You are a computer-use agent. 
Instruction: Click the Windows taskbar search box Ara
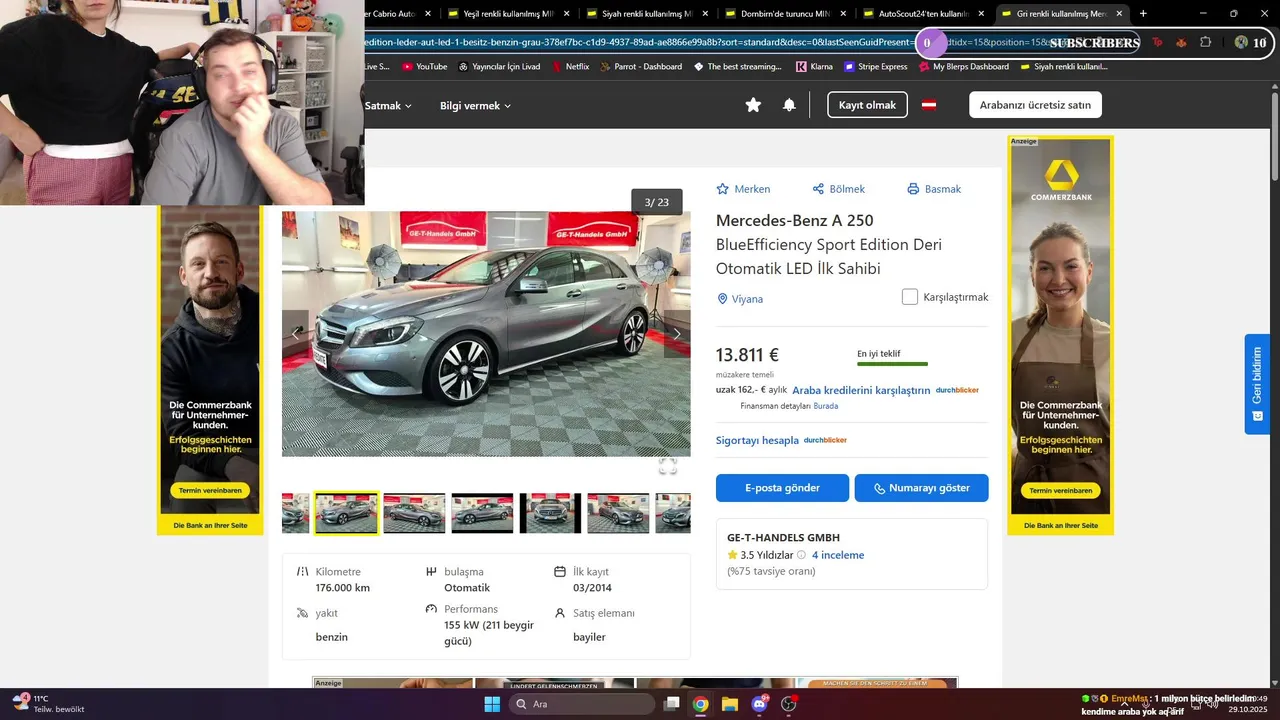point(580,704)
